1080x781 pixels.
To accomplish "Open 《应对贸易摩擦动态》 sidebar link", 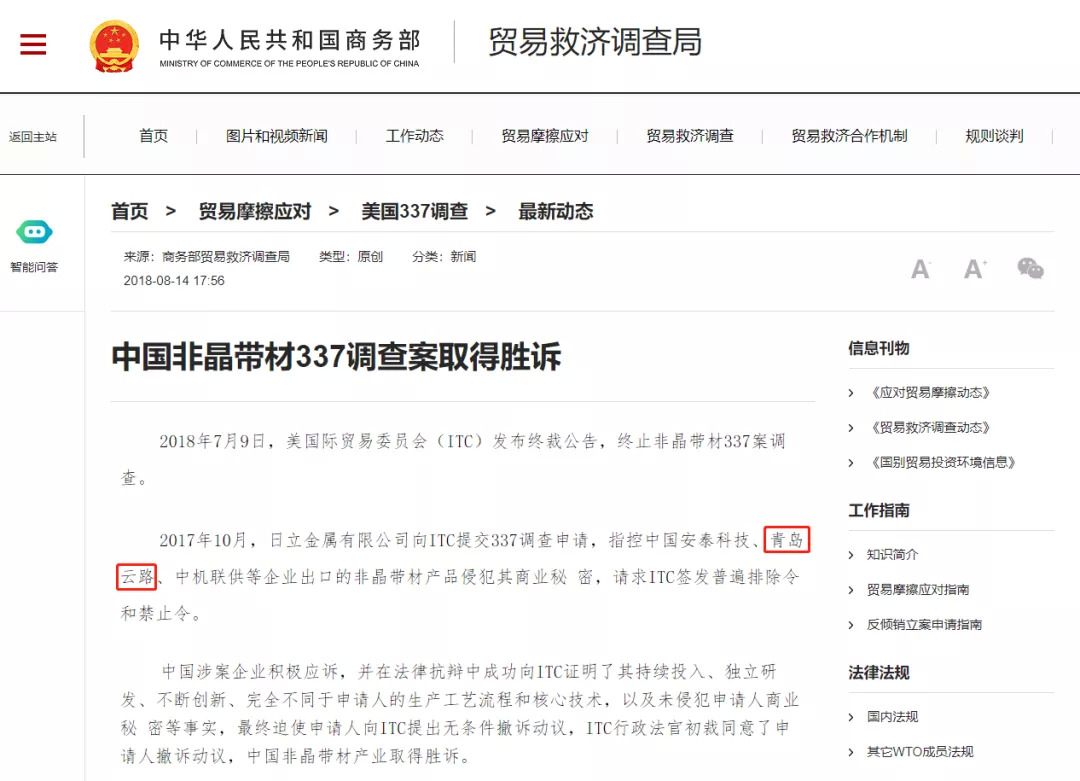I will point(931,393).
